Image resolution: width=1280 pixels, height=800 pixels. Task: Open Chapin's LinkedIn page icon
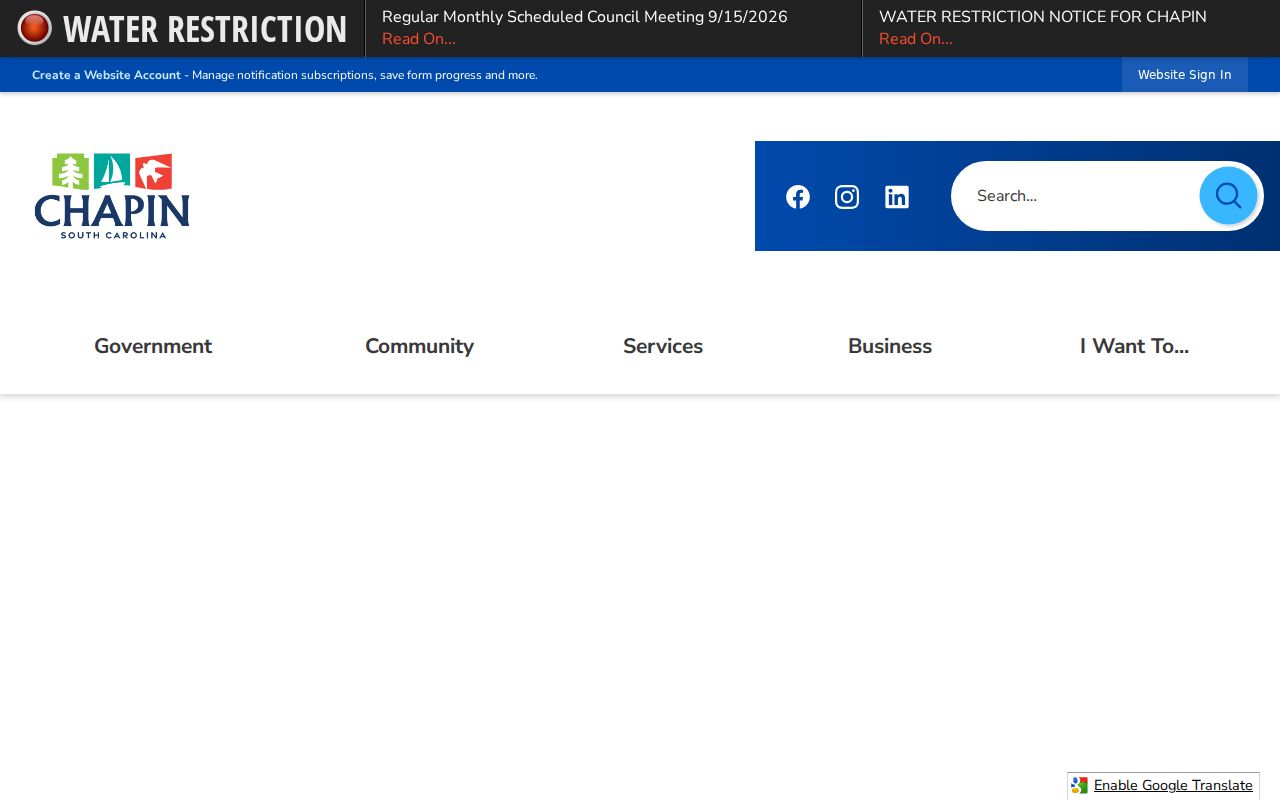click(897, 197)
